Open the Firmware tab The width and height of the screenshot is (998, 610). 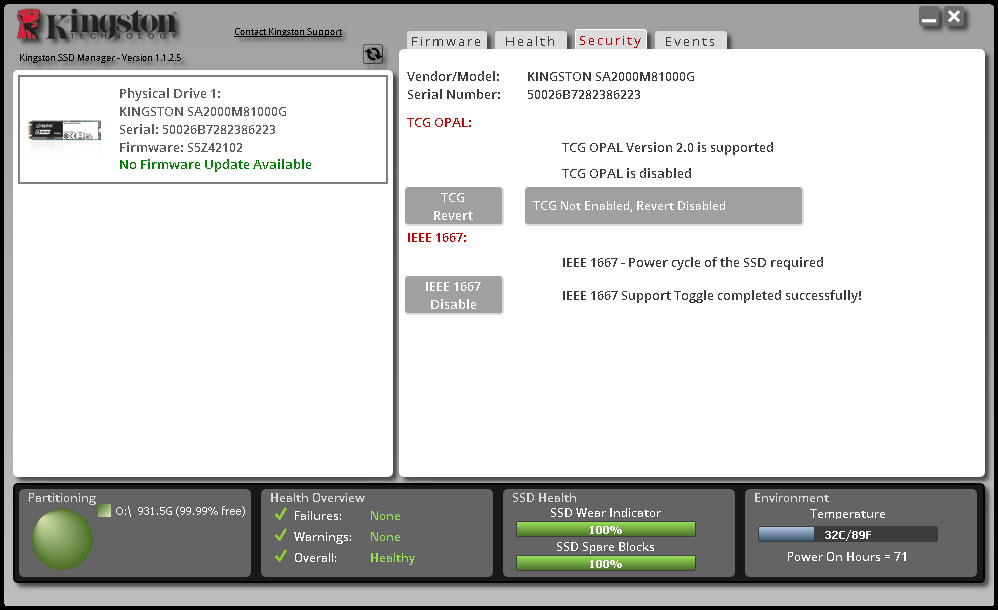click(446, 41)
